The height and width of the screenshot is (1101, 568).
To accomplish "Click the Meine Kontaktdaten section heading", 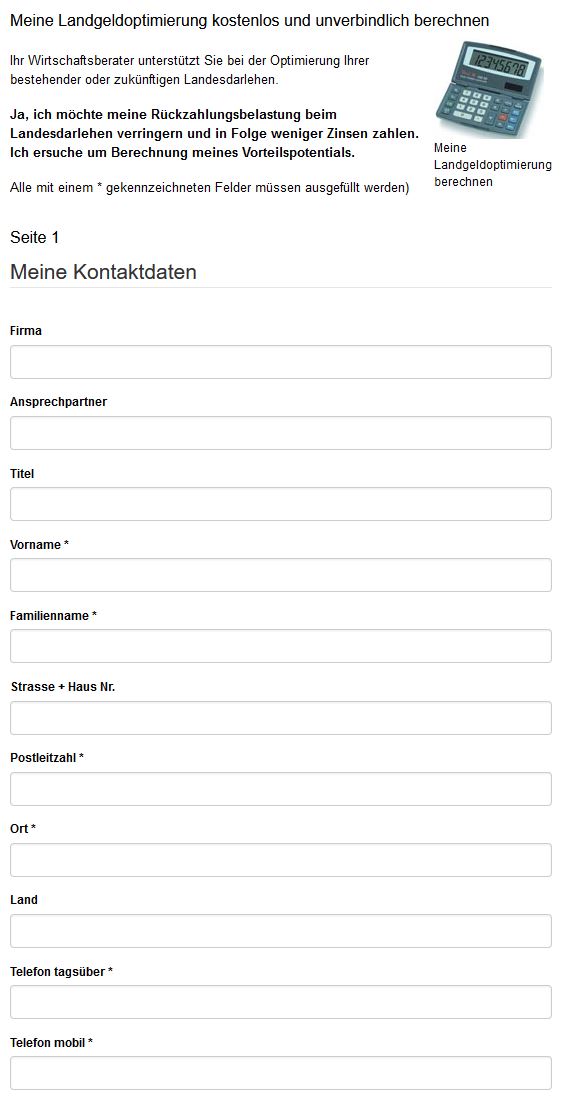I will pos(103,272).
